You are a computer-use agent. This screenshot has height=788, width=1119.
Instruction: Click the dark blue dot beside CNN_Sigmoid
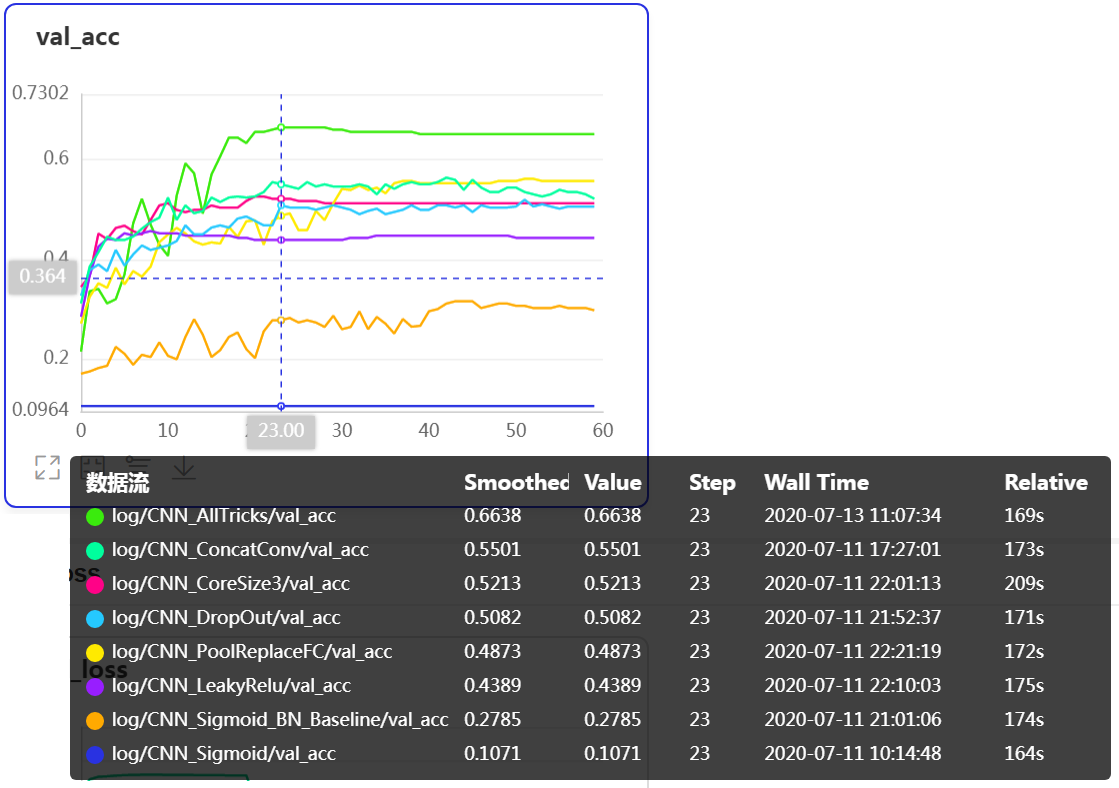[95, 754]
